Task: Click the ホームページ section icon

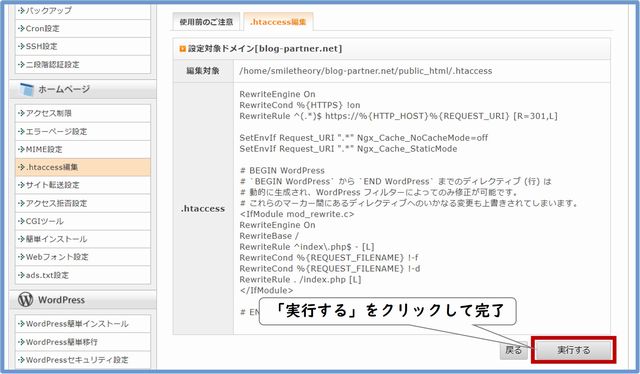Action: tap(27, 89)
